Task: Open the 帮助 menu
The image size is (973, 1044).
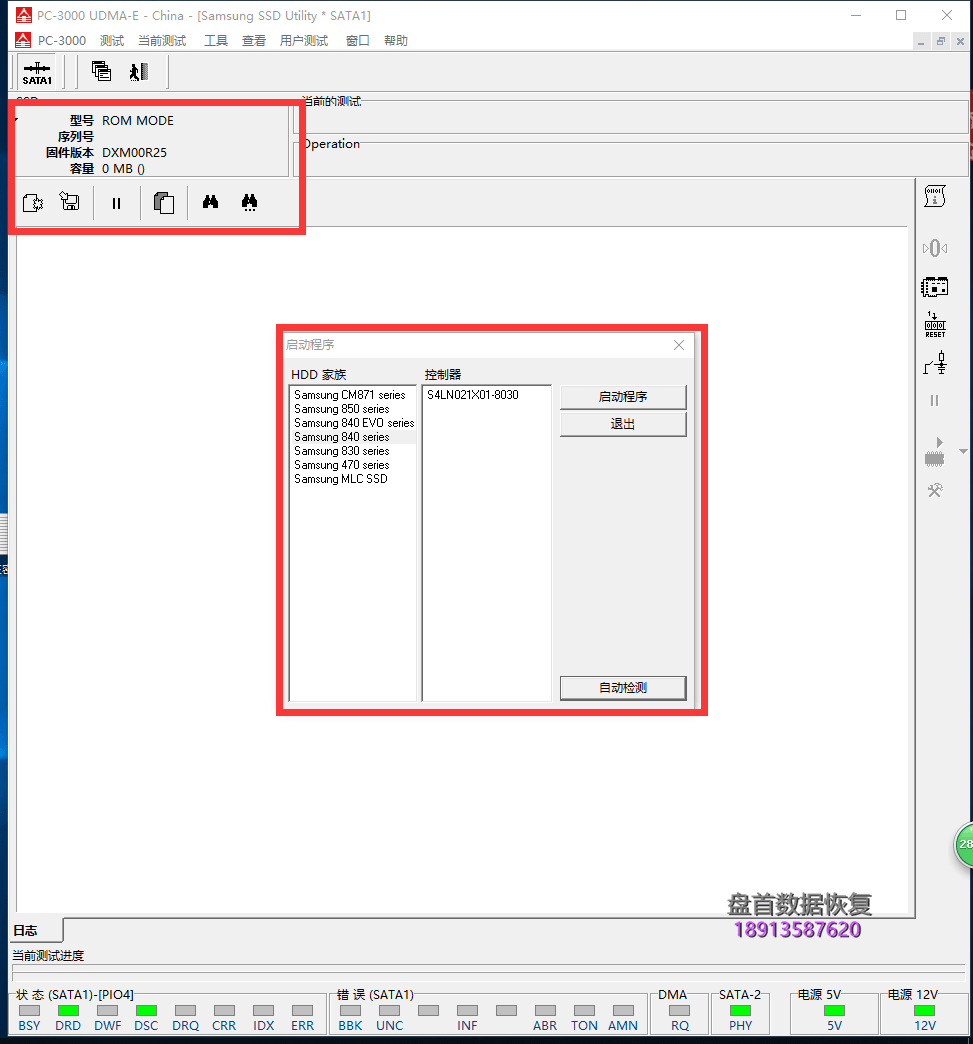Action: (396, 41)
